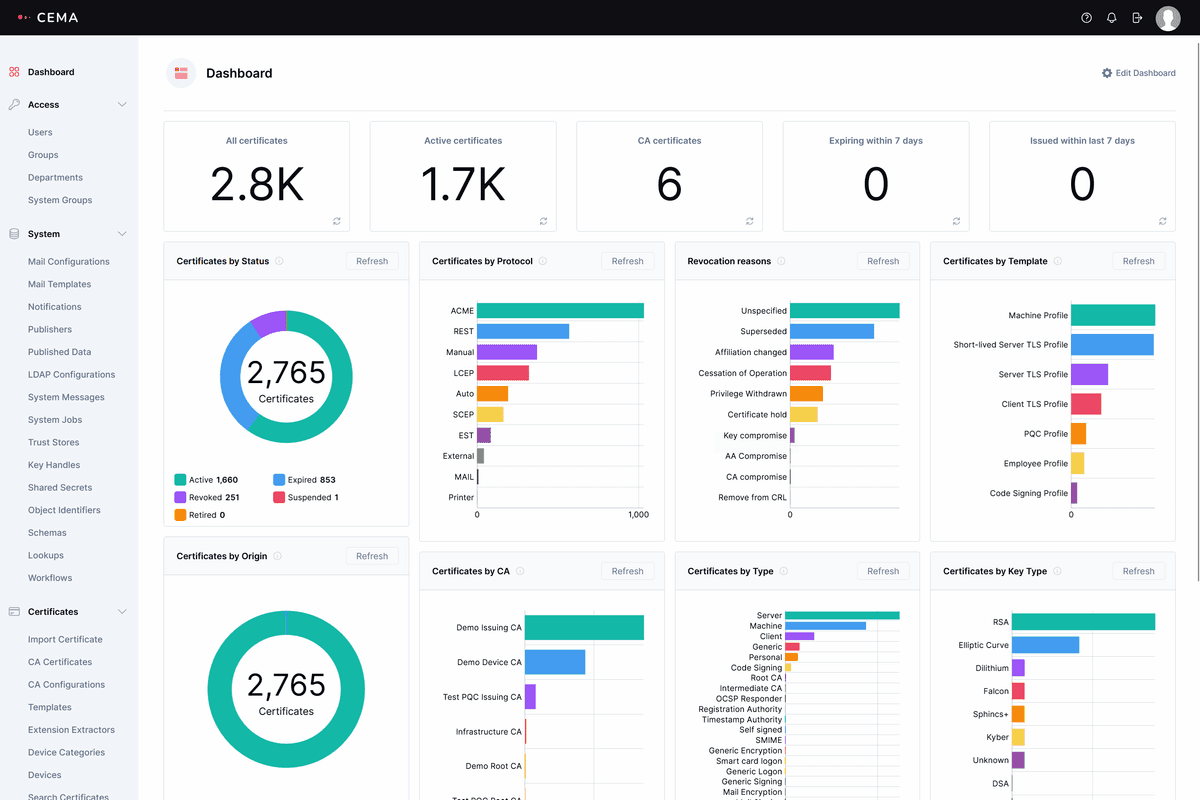
Task: Toggle Revoked series in status legend
Action: pyautogui.click(x=206, y=497)
